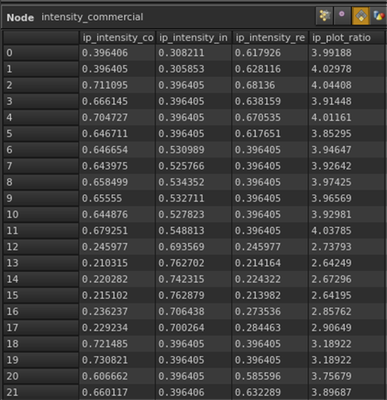Image resolution: width=387 pixels, height=400 pixels.
Task: Click plot ratio 3.75679
Action: click(x=331, y=376)
